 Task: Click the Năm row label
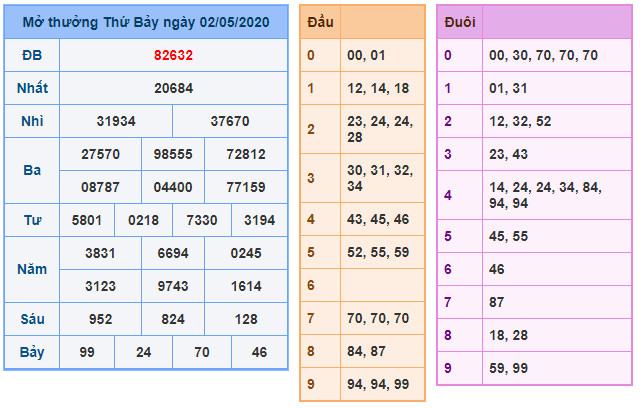coord(32,269)
